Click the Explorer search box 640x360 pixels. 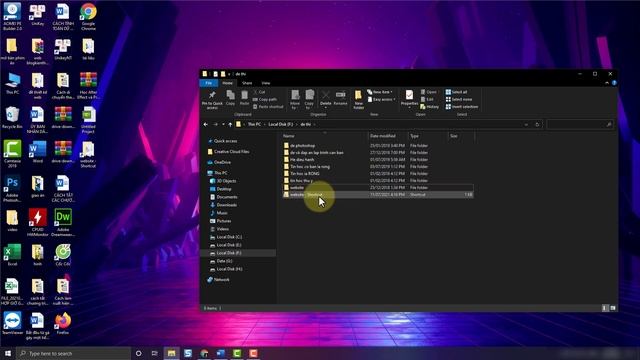click(x=580, y=124)
